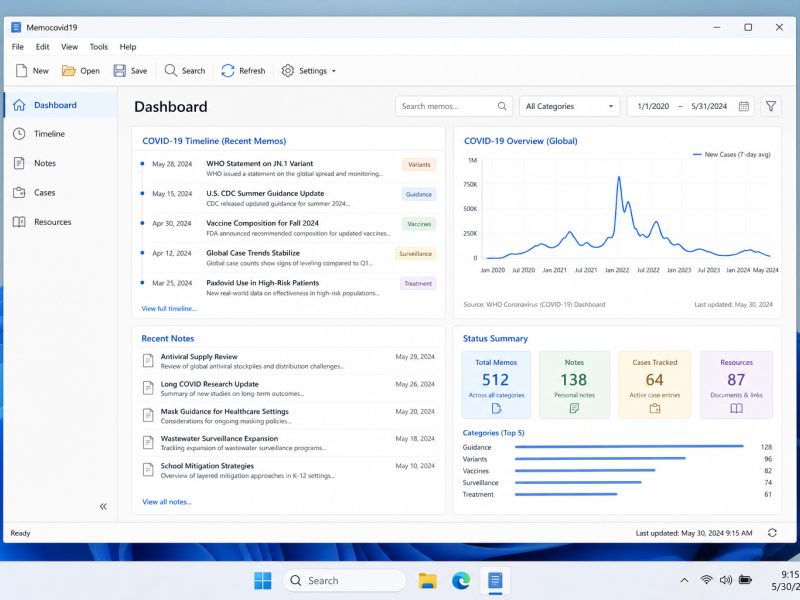
Task: Select the Dashboard home icon in sidebar
Action: pyautogui.click(x=19, y=105)
